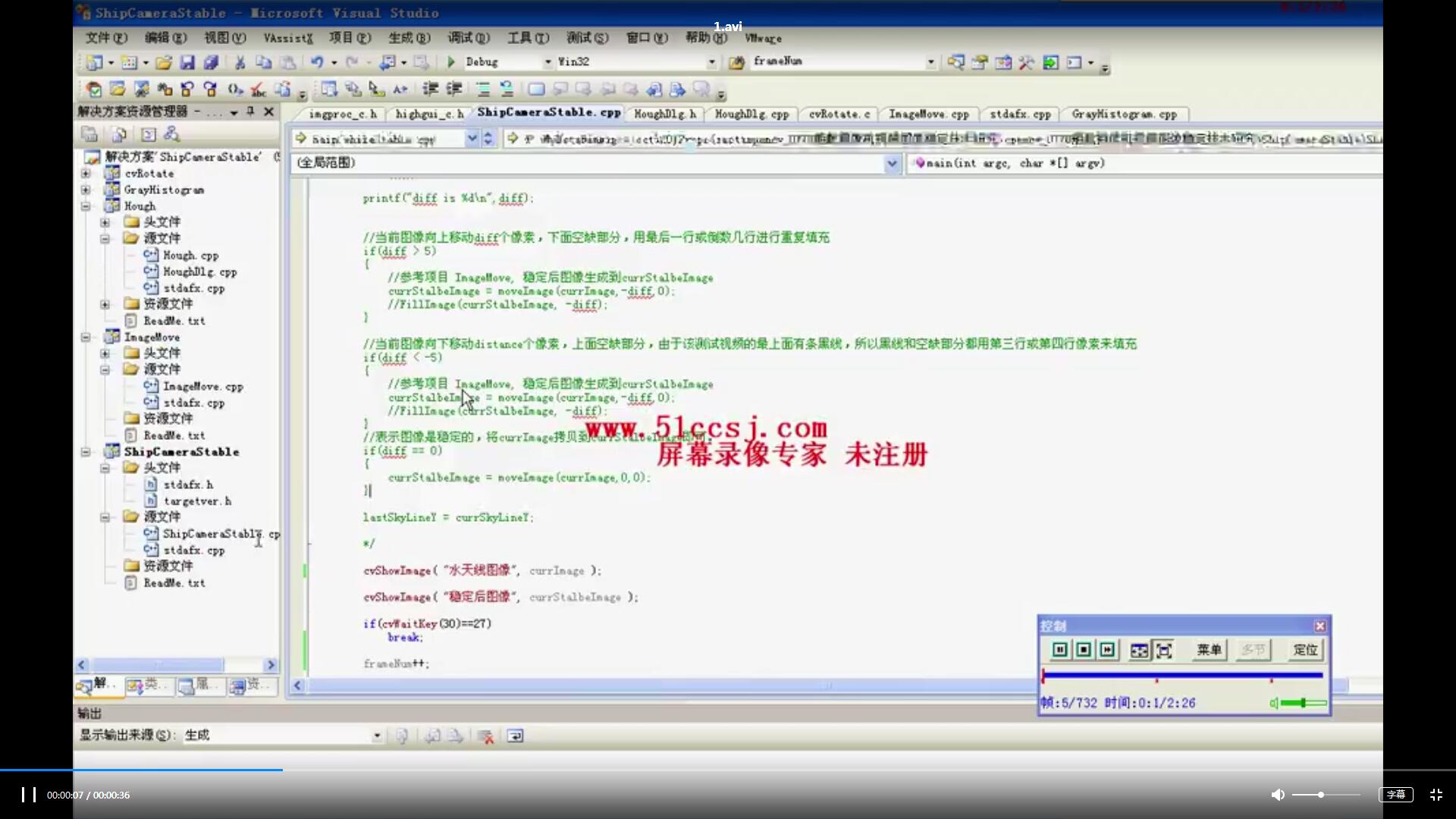The image size is (1456, 819).
Task: Open the frameNum find combo dropdown
Action: pos(930,62)
